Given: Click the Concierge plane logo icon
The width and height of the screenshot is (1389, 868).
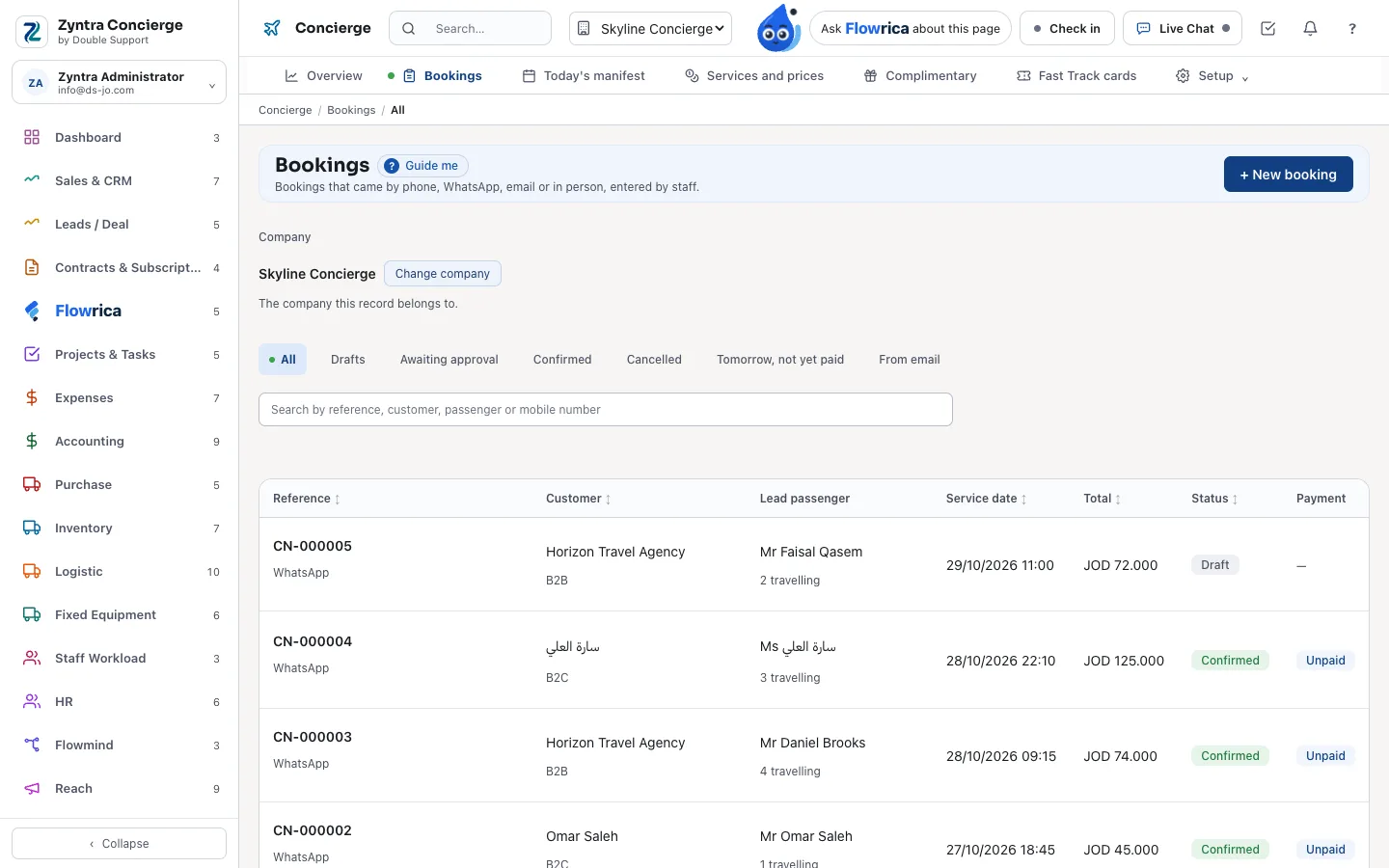Looking at the screenshot, I should click(x=272, y=28).
